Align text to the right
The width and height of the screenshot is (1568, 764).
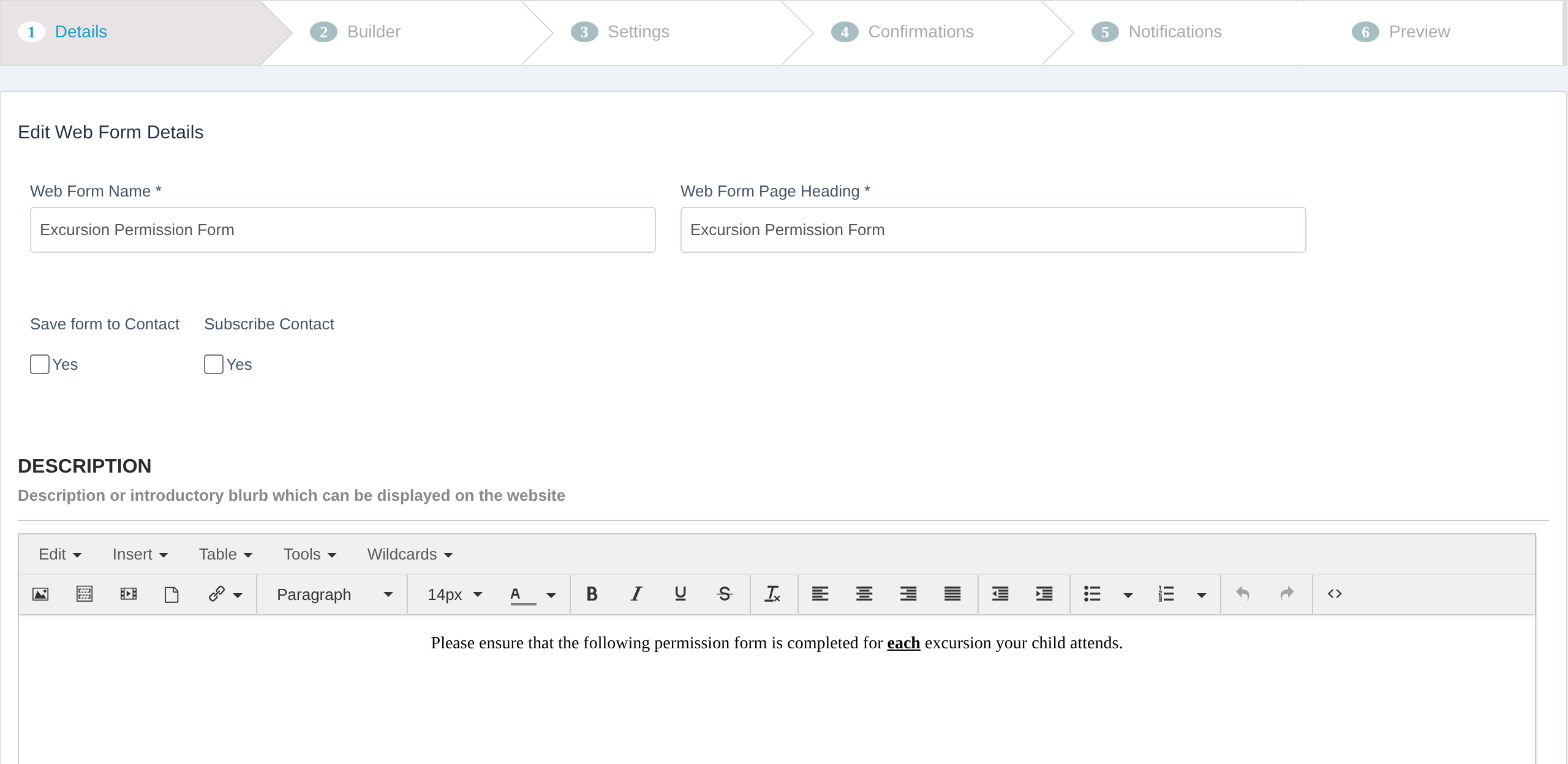tap(908, 594)
